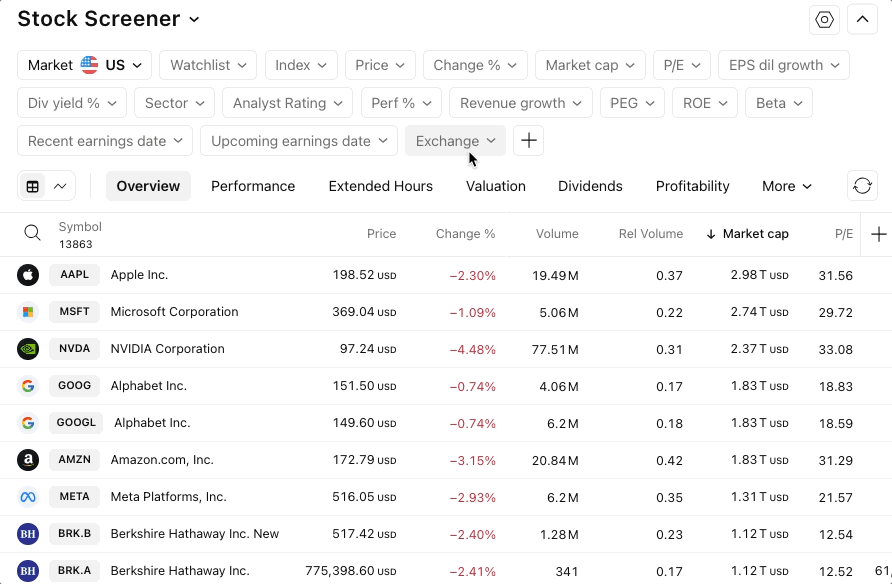Click the Google logo in GOOG row
This screenshot has width=892, height=584.
click(28, 386)
